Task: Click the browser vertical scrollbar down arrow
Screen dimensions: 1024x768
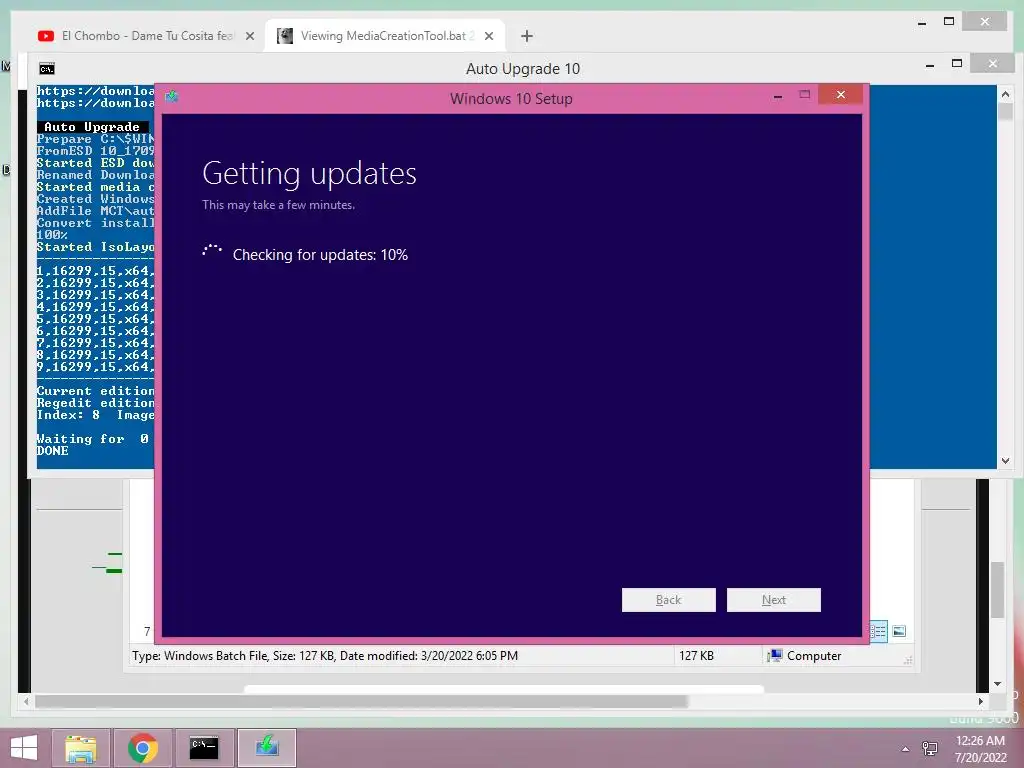Action: 997,684
